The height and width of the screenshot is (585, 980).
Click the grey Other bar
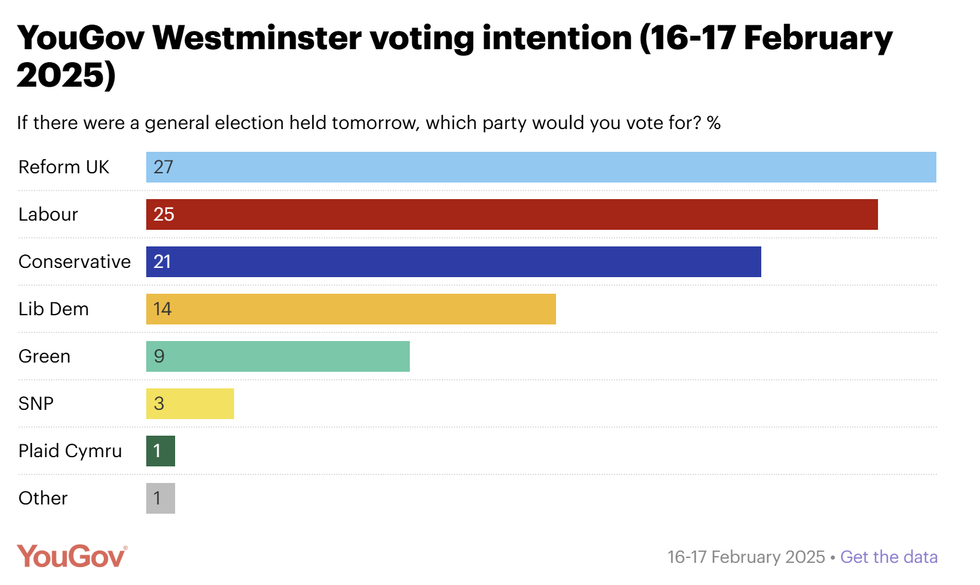160,498
